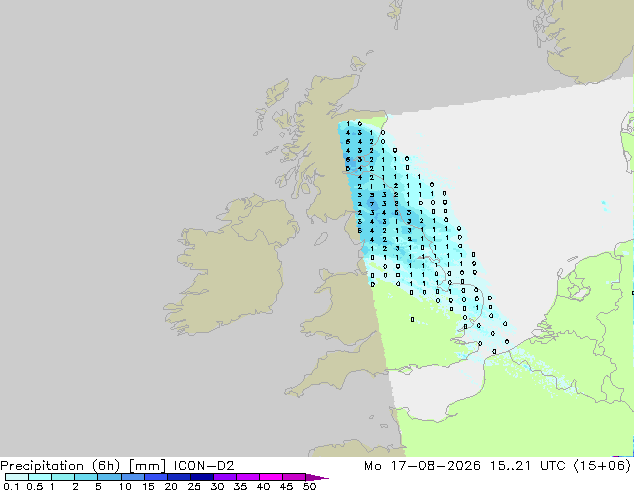Click the 25–30 mm navy legend swatch

click(202, 477)
